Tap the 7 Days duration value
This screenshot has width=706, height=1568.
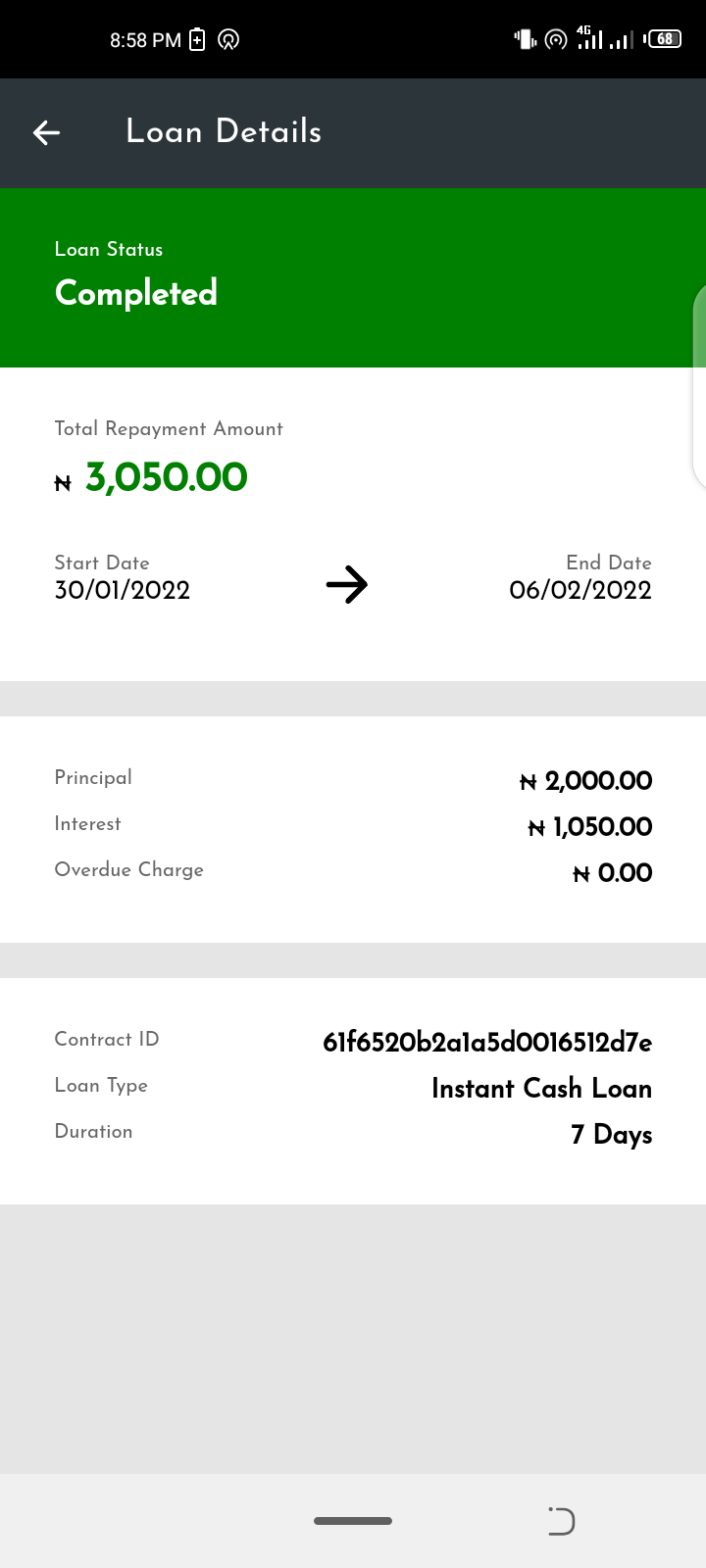tap(611, 1134)
